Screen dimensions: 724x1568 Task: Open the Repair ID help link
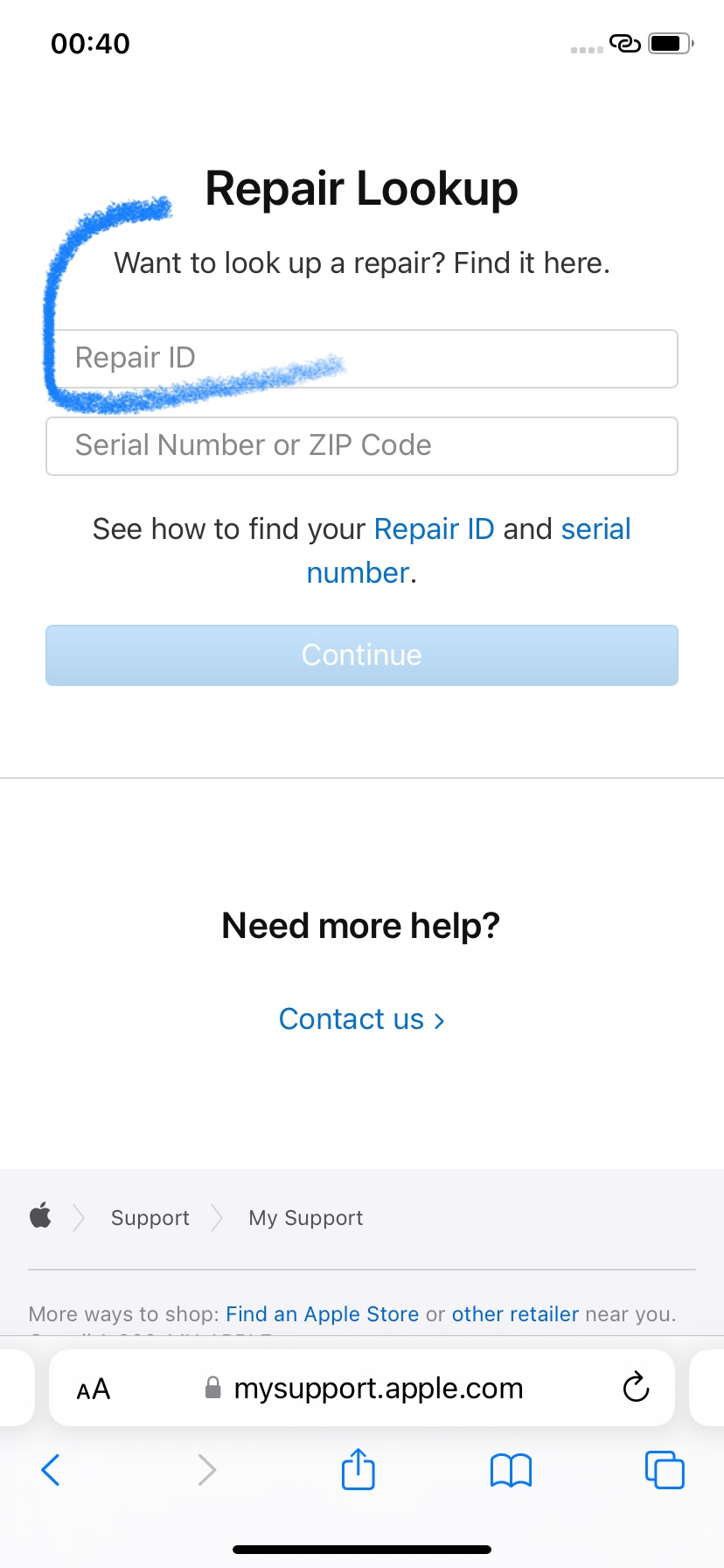click(434, 529)
